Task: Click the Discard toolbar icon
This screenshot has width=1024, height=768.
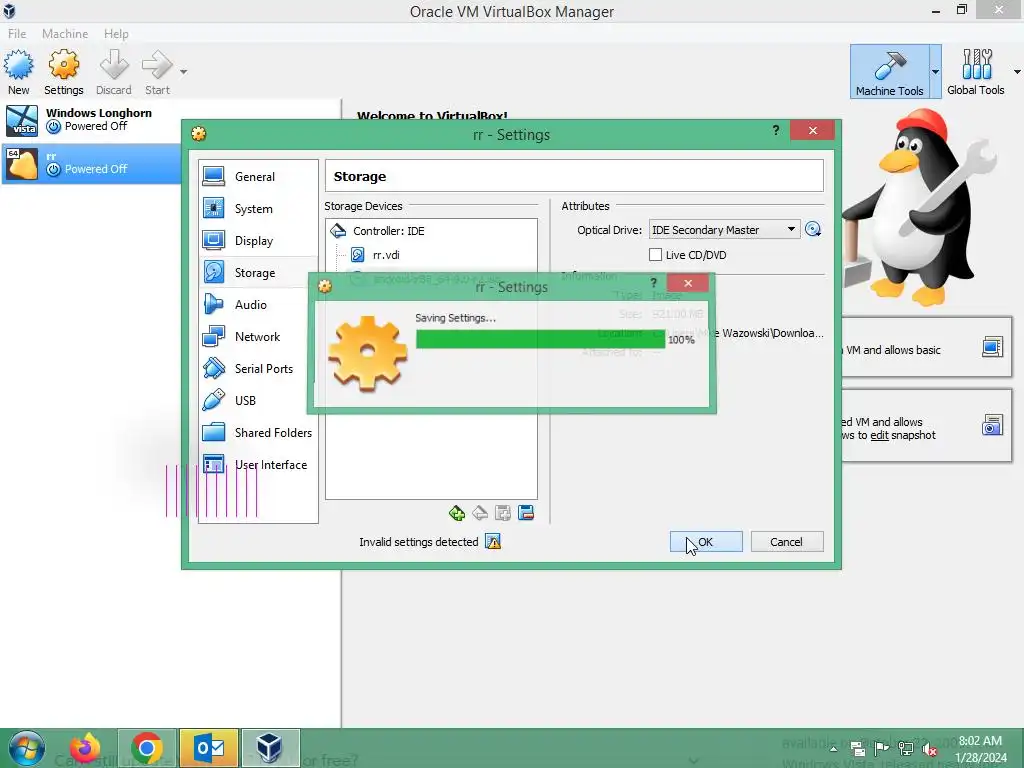Action: pos(114,72)
